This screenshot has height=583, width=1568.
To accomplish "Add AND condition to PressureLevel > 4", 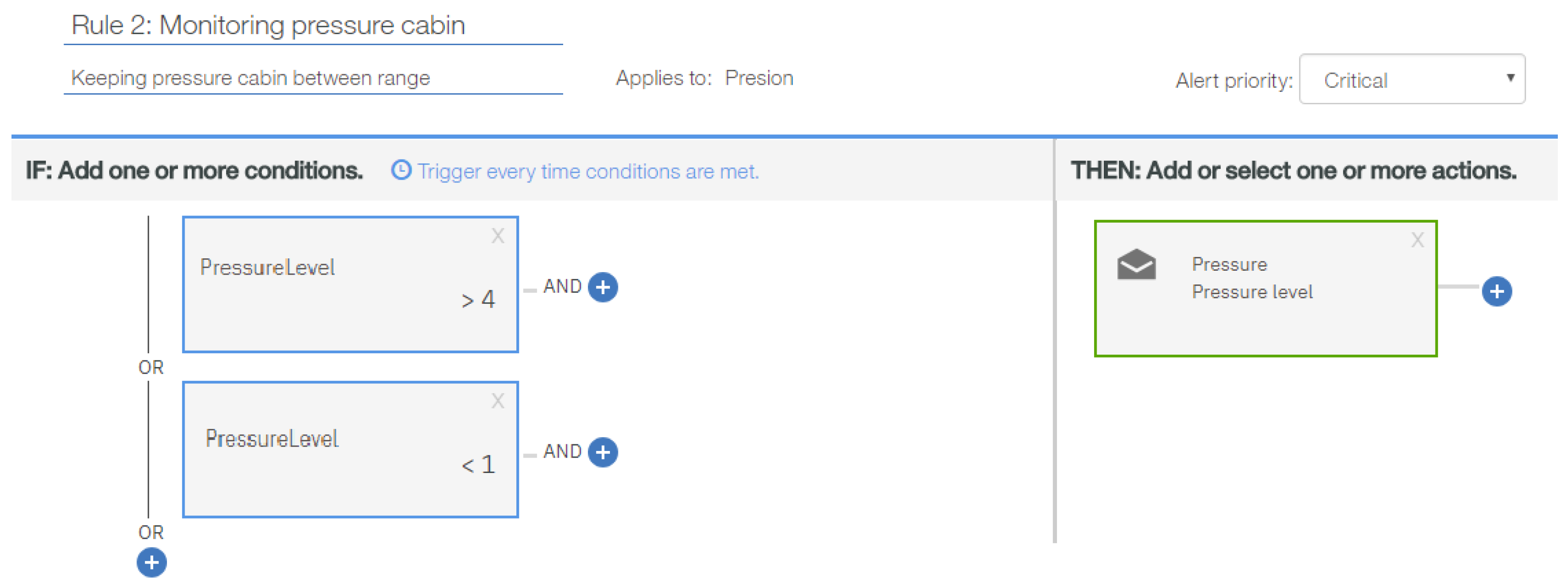I will pos(602,287).
